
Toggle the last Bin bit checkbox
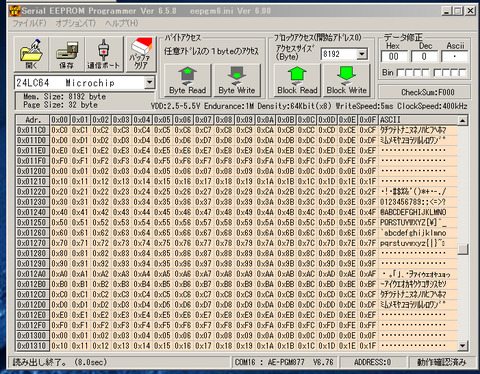[x=462, y=73]
